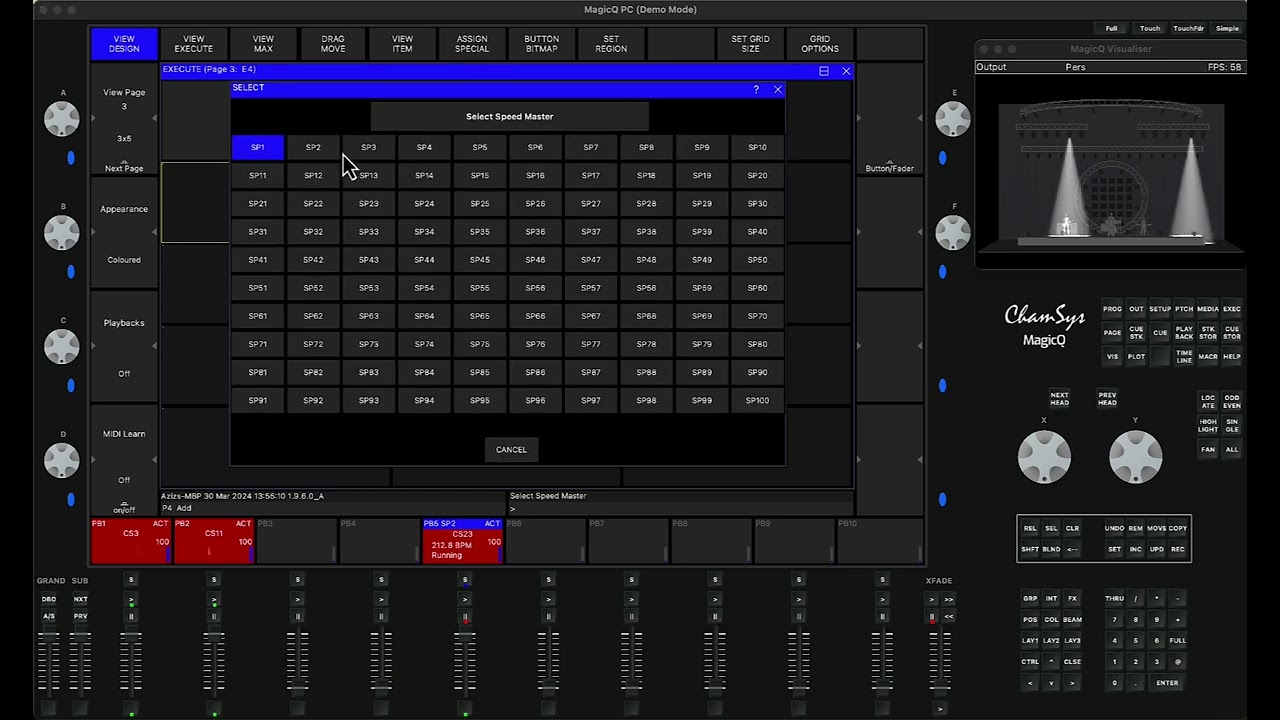Viewport: 1280px width, 720px height.
Task: Click the PLOT console key
Action: pyautogui.click(x=1136, y=357)
